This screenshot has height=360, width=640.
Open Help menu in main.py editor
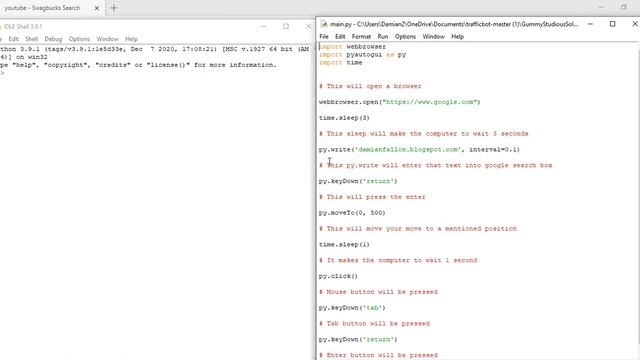(457, 36)
